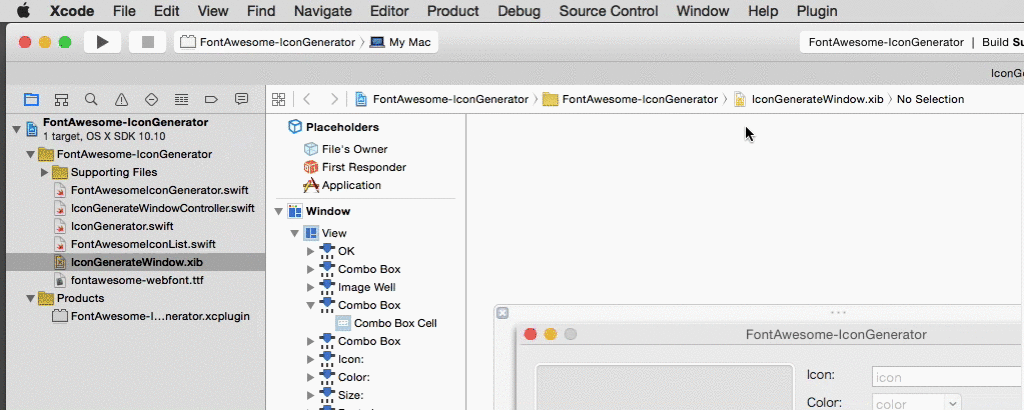Choose the My Mac run destination
Viewport: 1024px width, 410px height.
click(401, 42)
